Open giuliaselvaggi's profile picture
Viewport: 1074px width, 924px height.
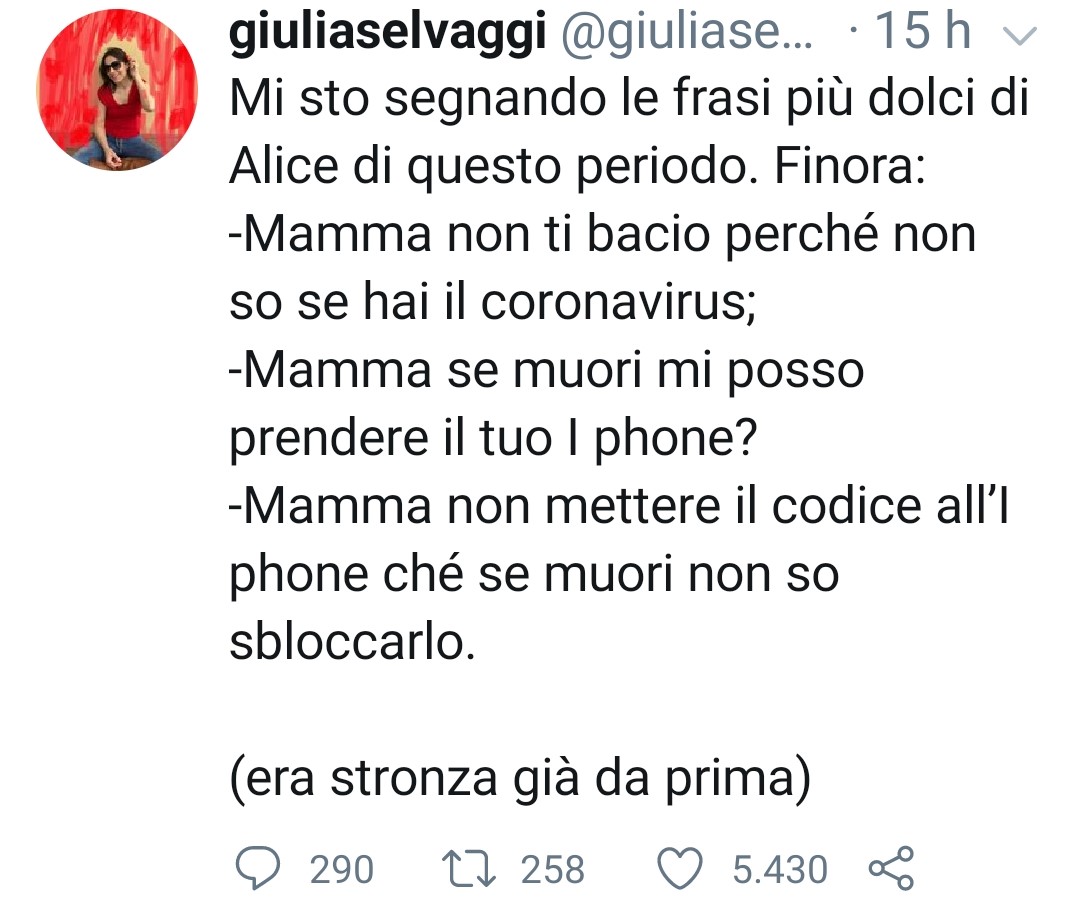click(x=116, y=90)
